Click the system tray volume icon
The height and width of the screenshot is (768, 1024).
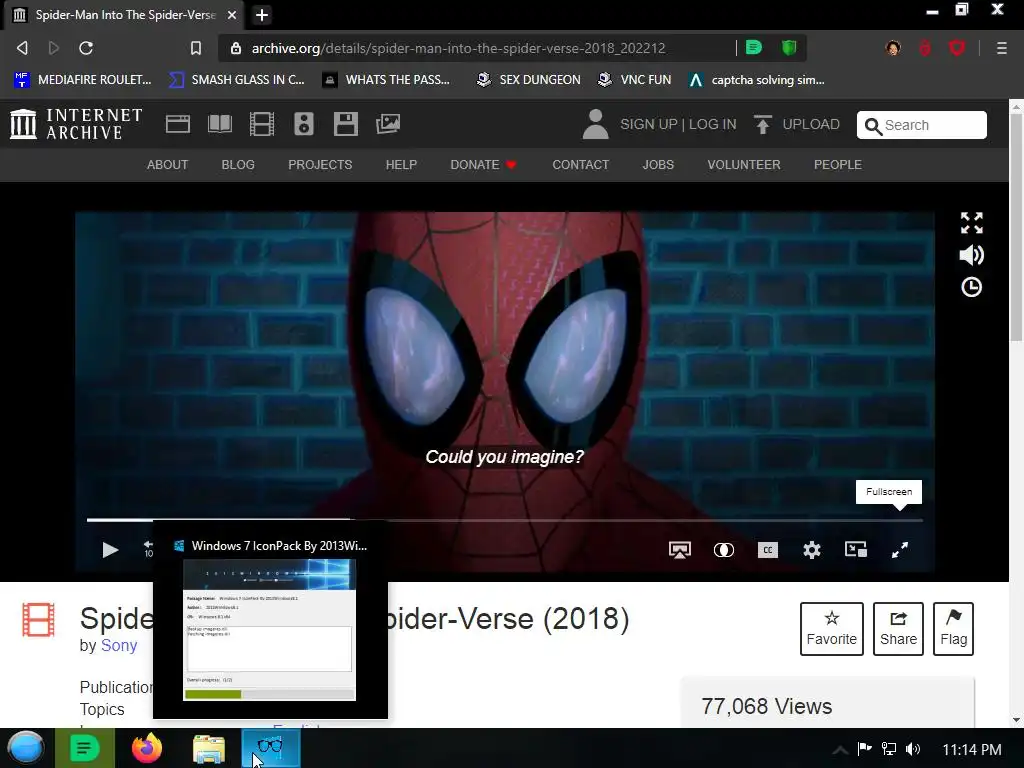913,749
